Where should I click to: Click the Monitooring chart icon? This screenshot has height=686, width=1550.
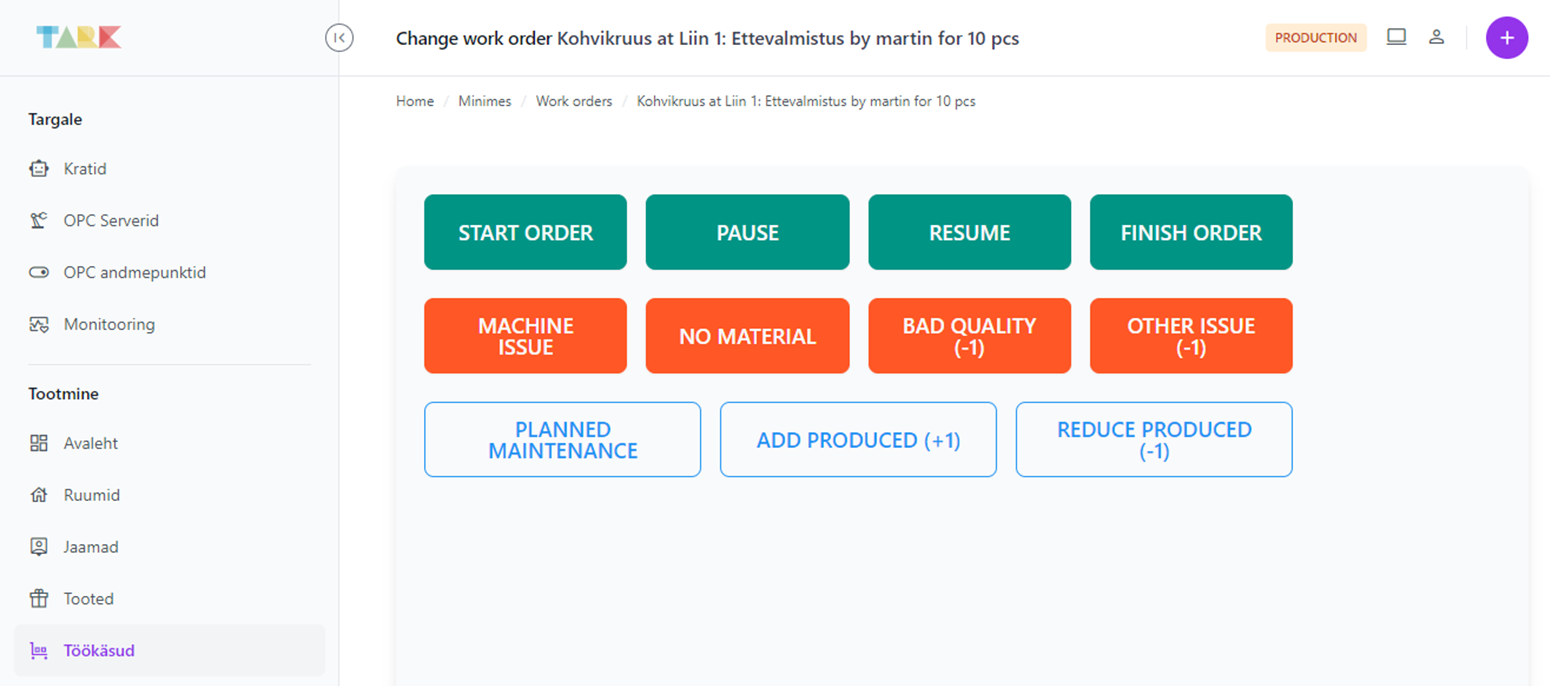point(39,324)
